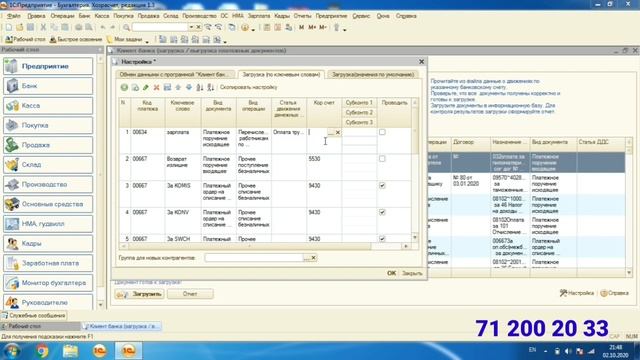Open File Explorer from Windows taskbar
The height and width of the screenshot is (360, 640).
(70, 351)
